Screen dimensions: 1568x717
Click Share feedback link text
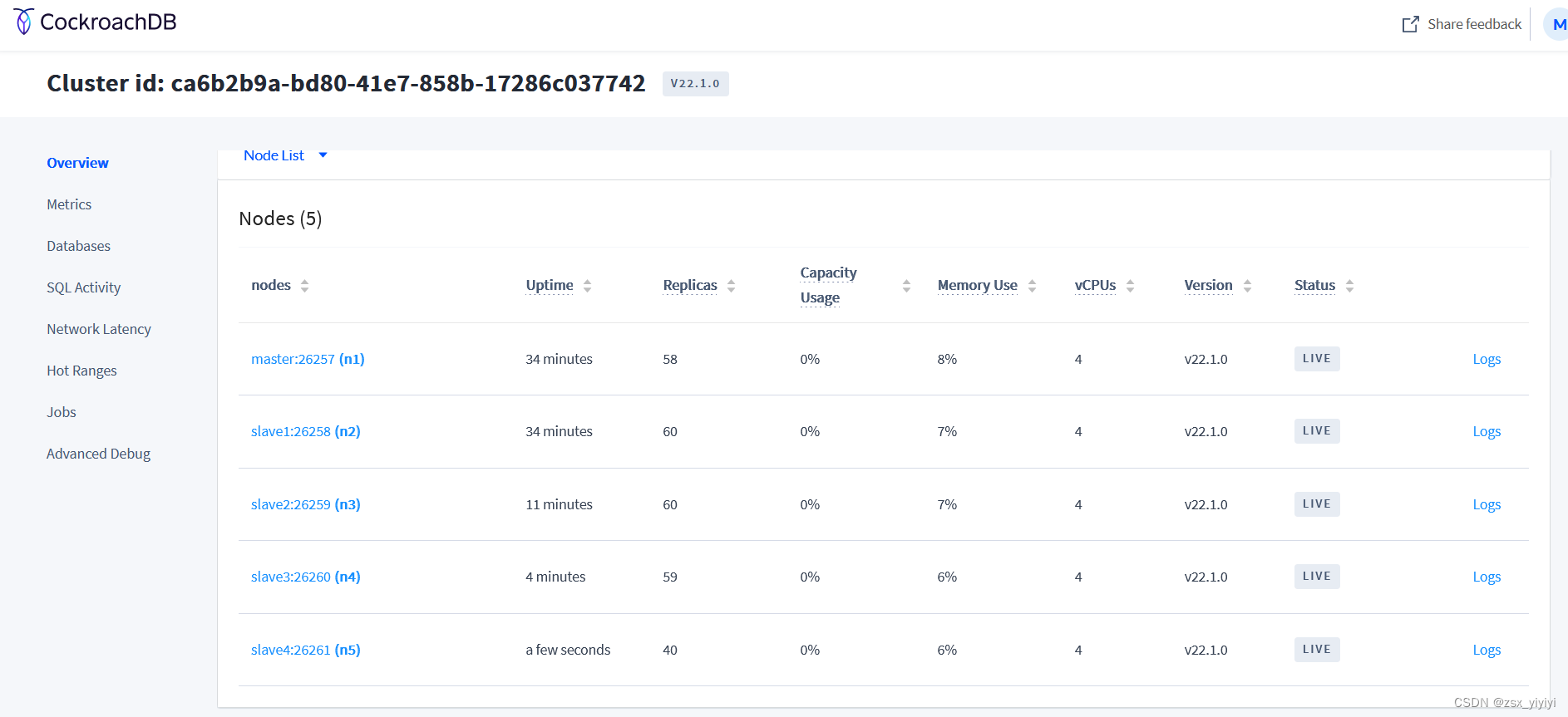[1474, 24]
